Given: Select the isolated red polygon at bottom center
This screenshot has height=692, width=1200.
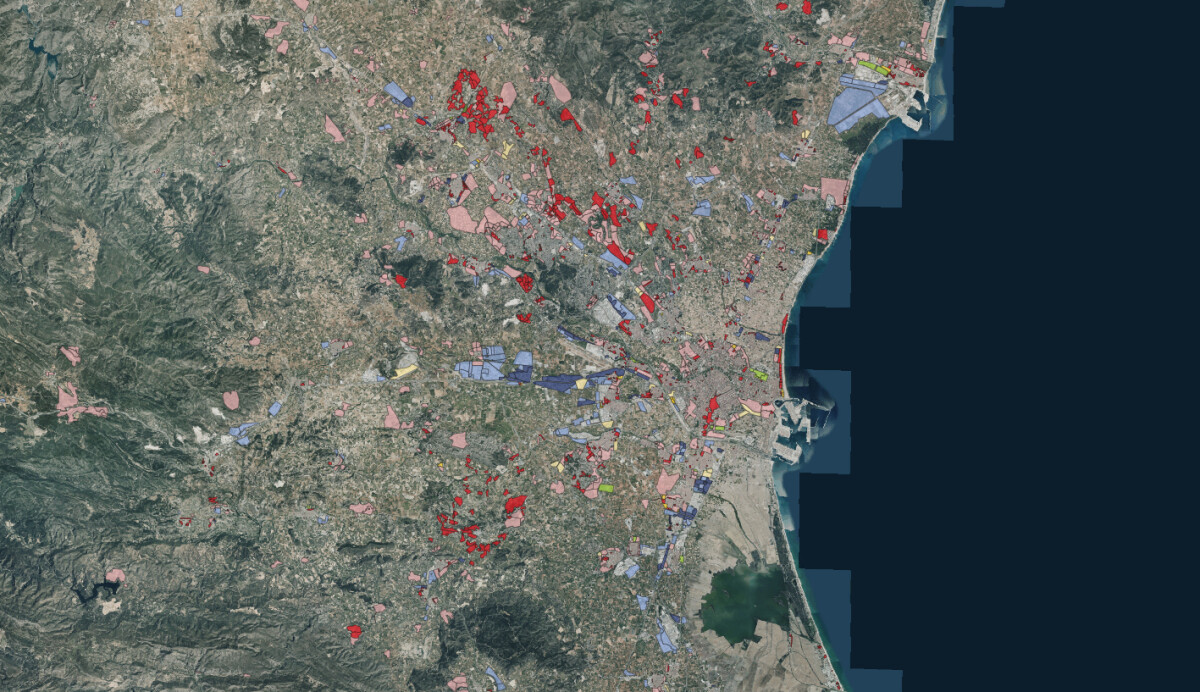Looking at the screenshot, I should click(354, 632).
